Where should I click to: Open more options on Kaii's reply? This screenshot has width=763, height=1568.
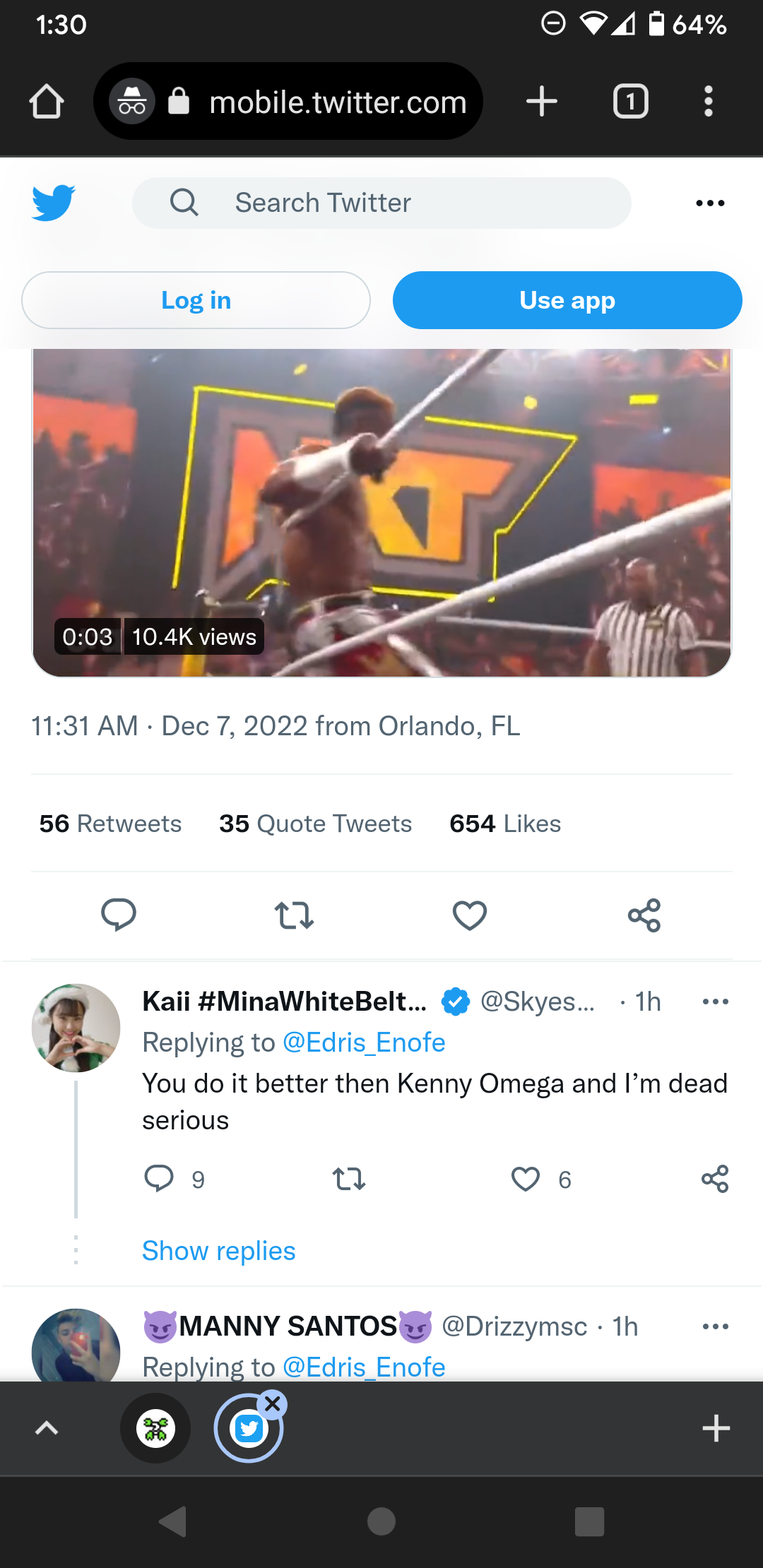715,1002
